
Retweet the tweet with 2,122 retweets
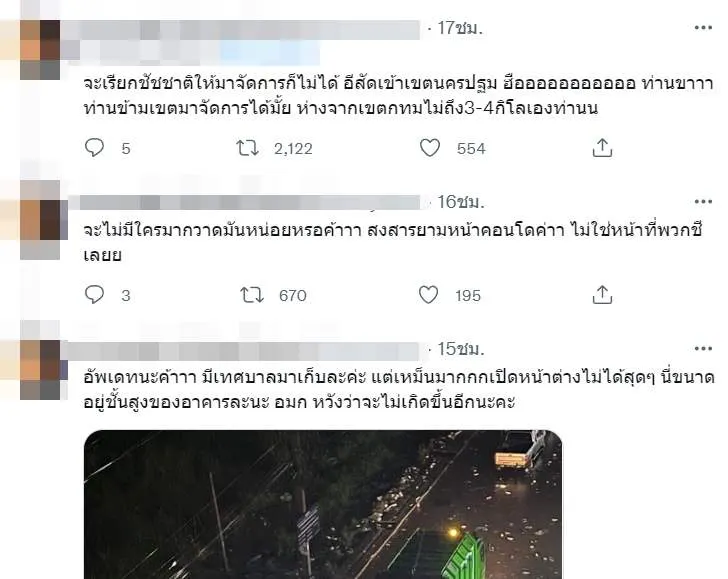[247, 148]
